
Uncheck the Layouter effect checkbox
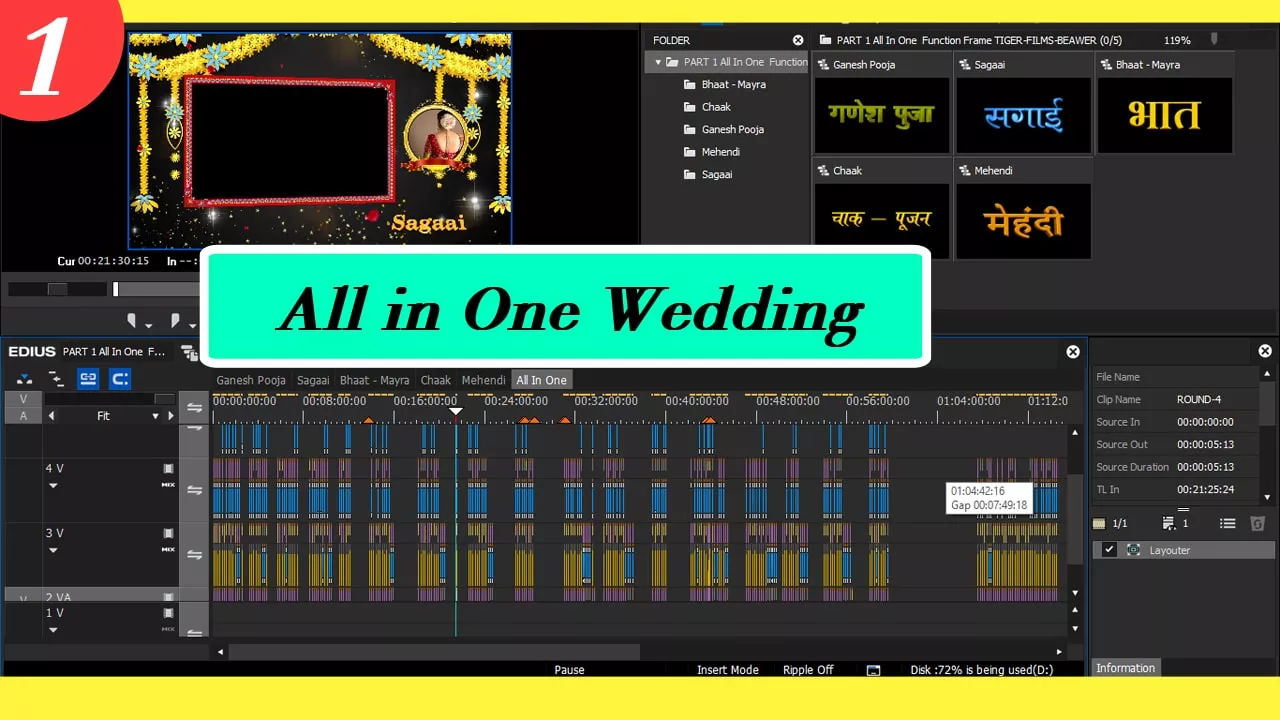click(x=1109, y=550)
